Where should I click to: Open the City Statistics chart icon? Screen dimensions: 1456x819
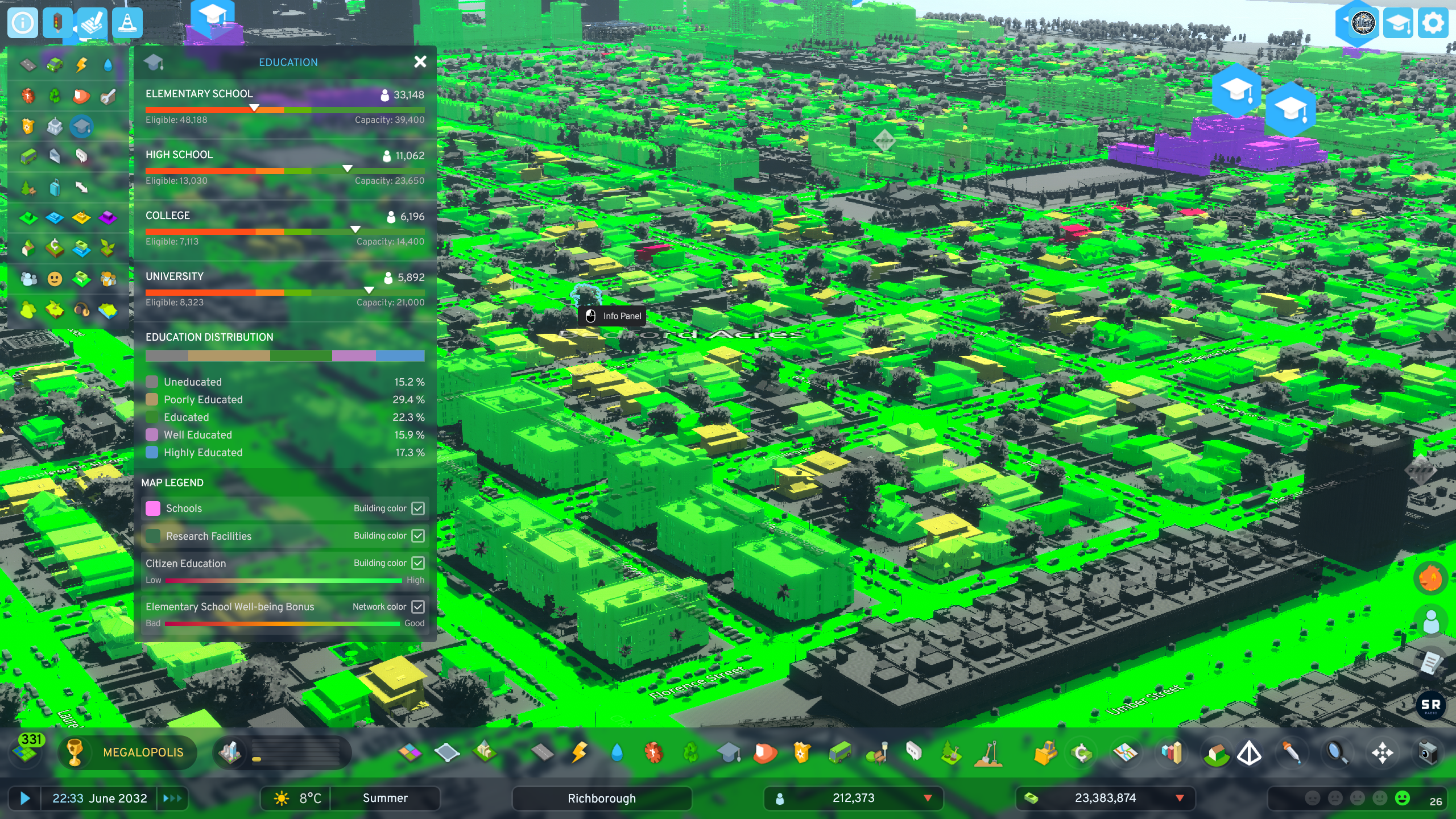pyautogui.click(x=1171, y=752)
